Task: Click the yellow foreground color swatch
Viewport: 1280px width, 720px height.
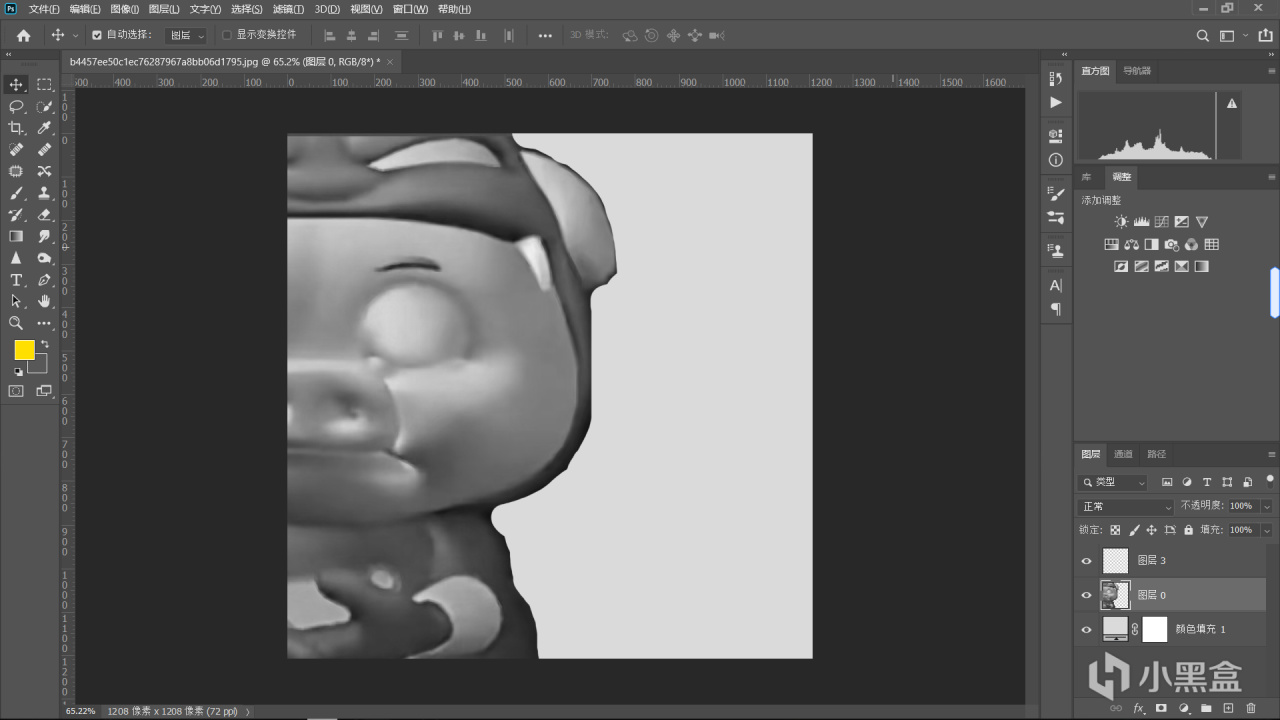Action: coord(24,350)
